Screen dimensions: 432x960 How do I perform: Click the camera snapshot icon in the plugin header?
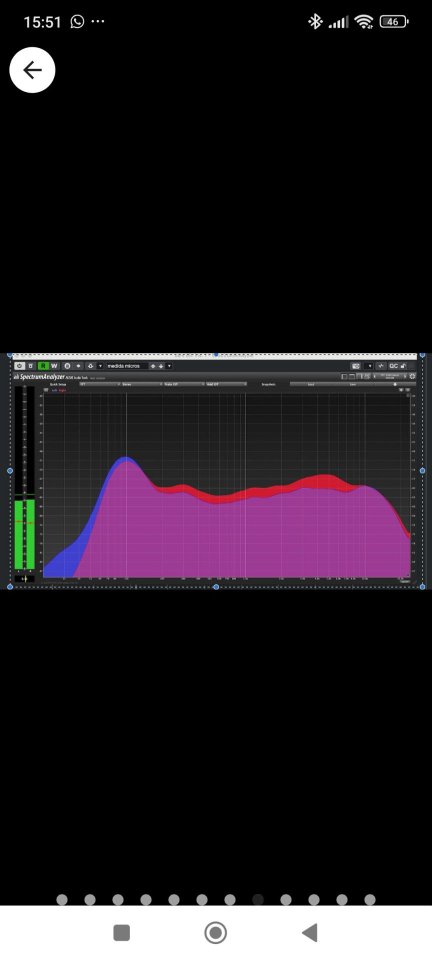(x=356, y=366)
